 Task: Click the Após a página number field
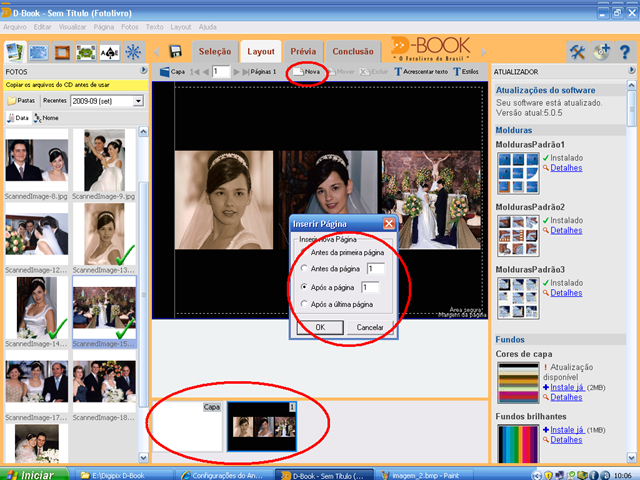[x=370, y=287]
